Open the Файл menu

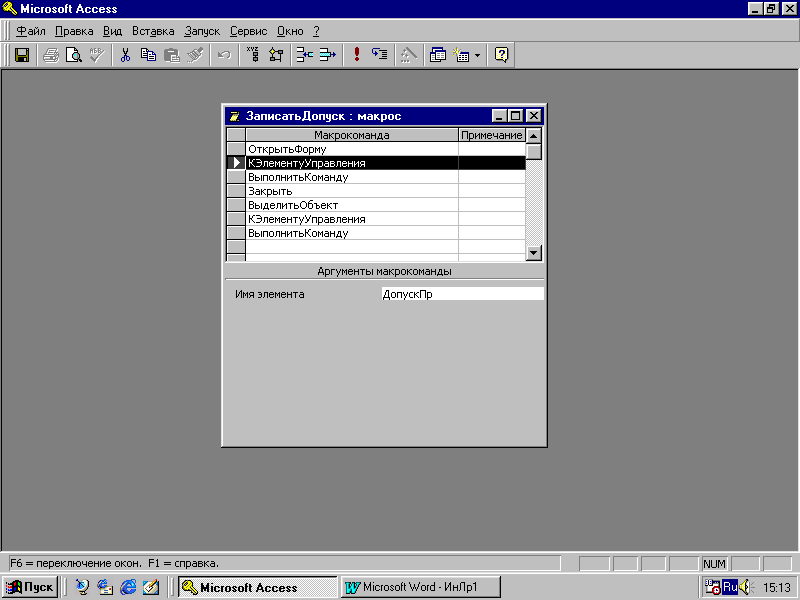point(31,31)
